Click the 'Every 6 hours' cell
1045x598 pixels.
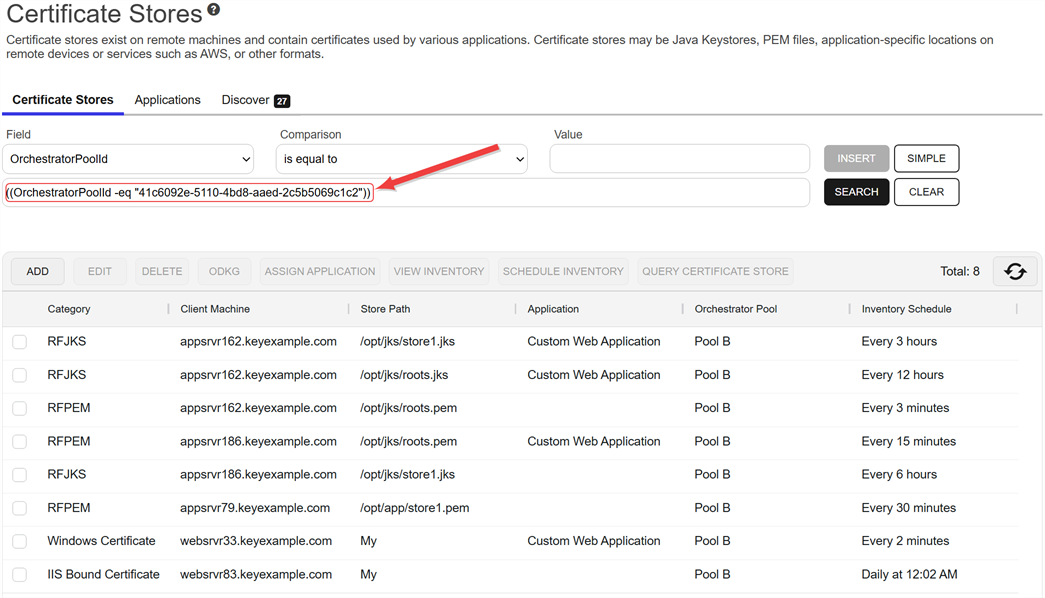899,475
